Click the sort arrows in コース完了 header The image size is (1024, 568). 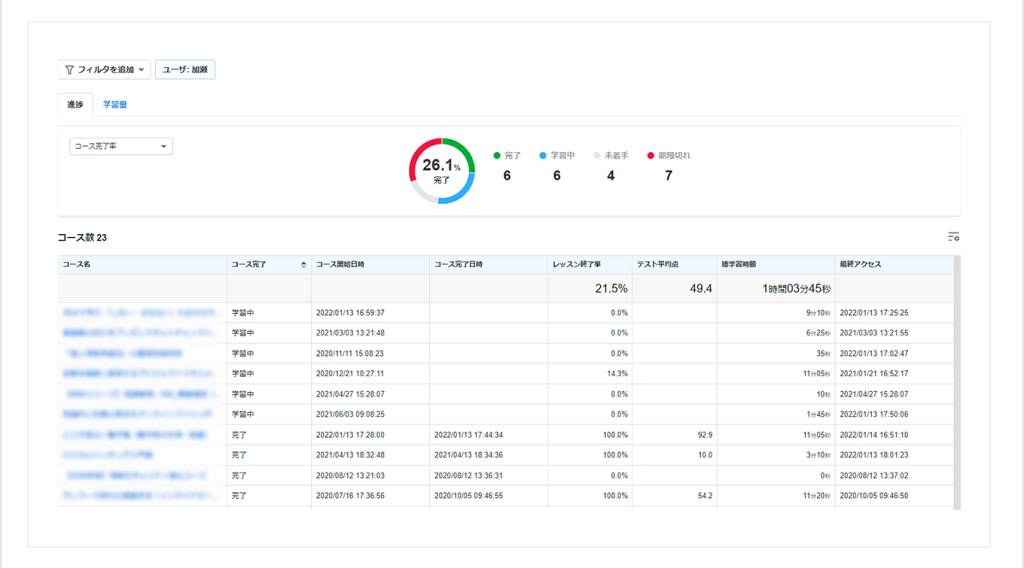(x=303, y=265)
